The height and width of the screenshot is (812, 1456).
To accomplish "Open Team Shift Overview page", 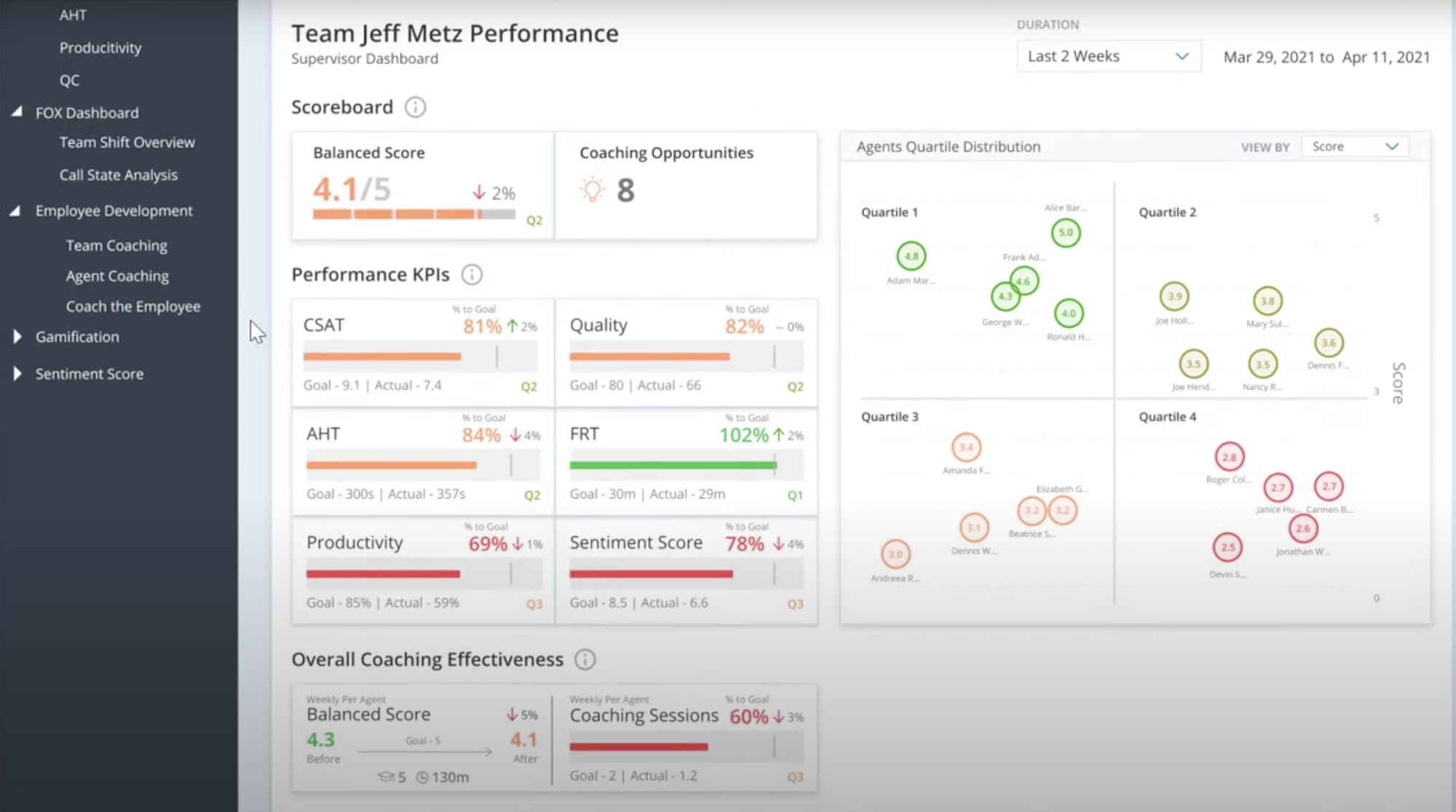I will tap(127, 143).
